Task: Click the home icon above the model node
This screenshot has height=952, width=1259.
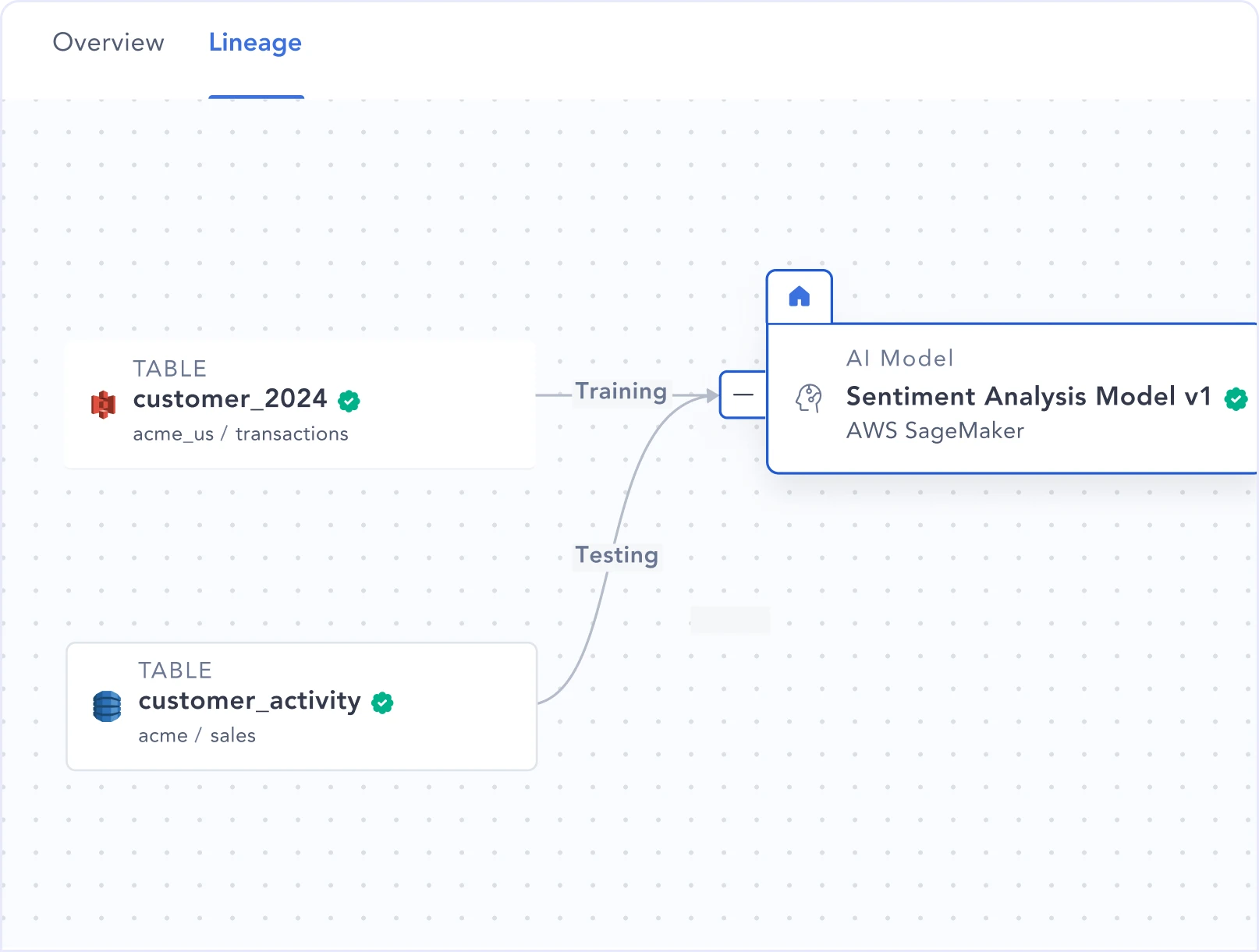Action: [x=799, y=296]
